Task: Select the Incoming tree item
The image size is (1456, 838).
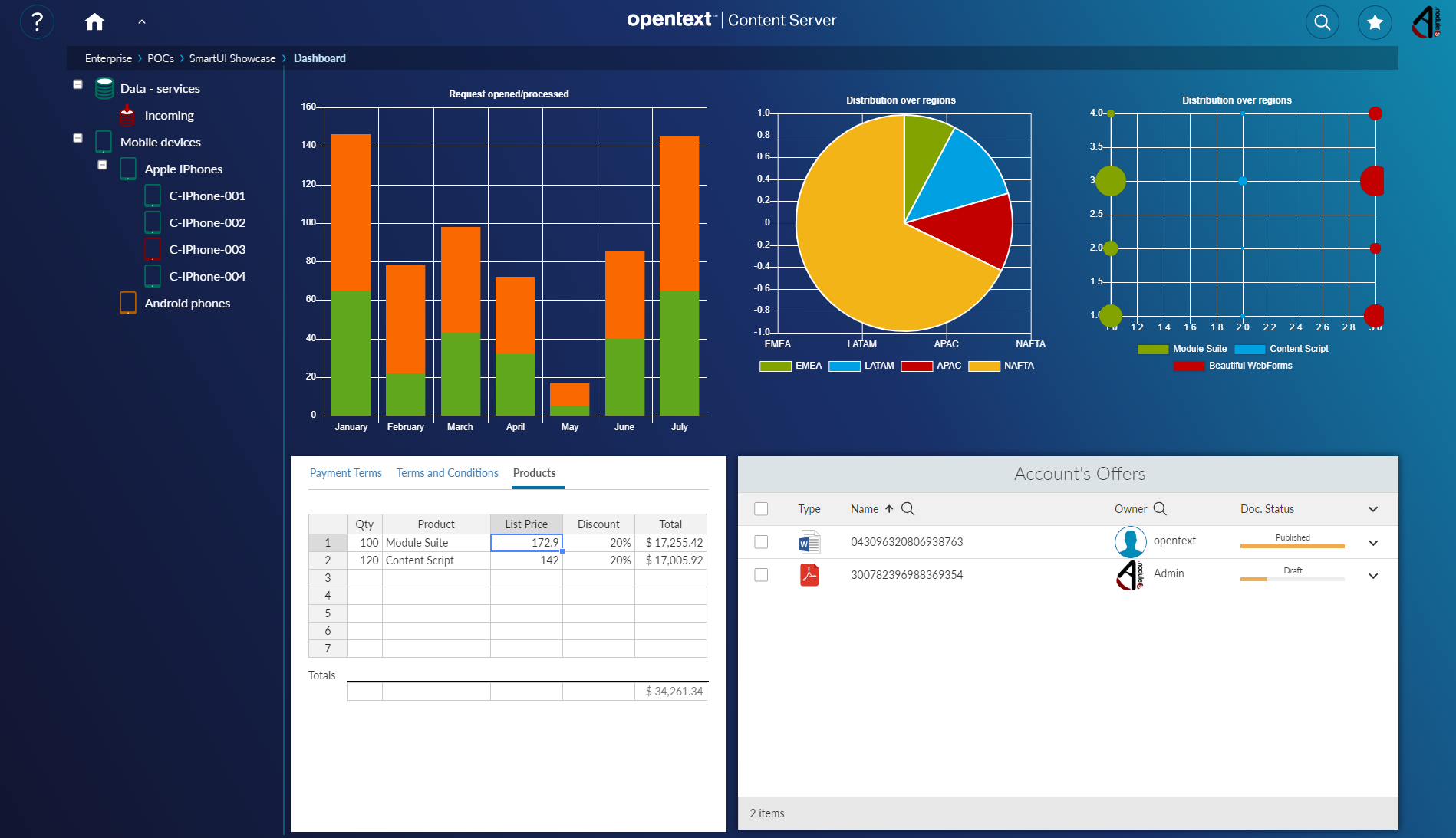Action: click(x=169, y=115)
